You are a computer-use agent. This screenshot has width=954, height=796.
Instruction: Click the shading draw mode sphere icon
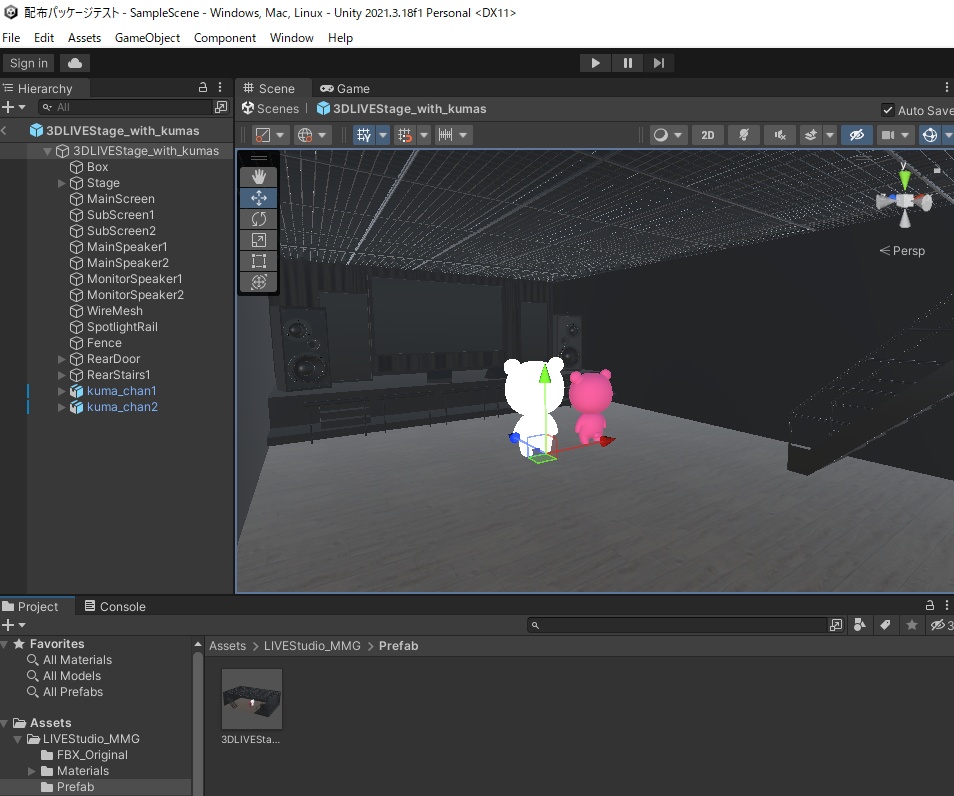[x=661, y=135]
